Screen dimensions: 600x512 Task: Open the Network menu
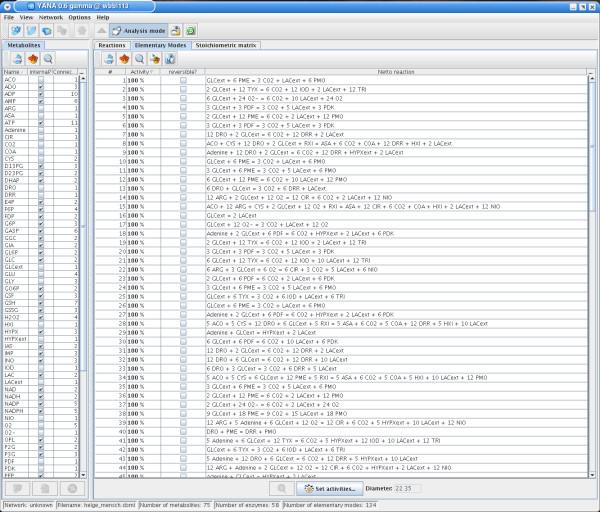(50, 17)
